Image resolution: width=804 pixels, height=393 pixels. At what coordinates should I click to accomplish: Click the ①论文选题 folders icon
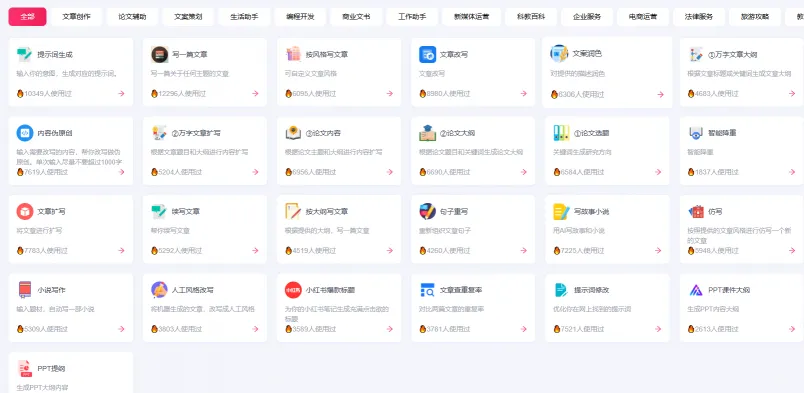click(561, 133)
